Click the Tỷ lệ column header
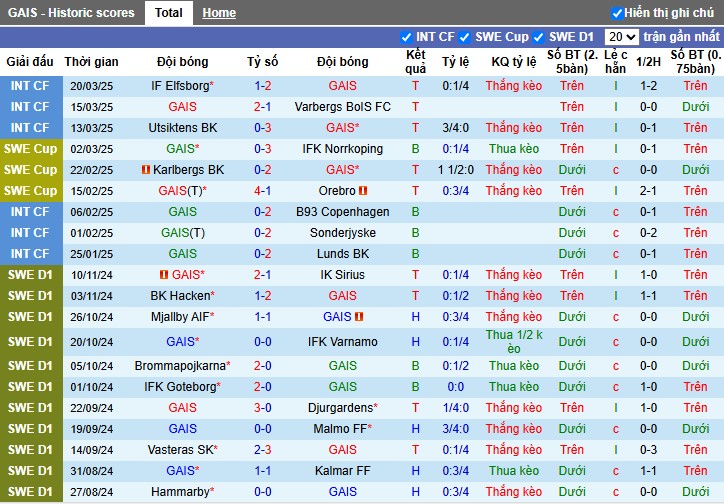This screenshot has width=724, height=504. click(x=455, y=61)
